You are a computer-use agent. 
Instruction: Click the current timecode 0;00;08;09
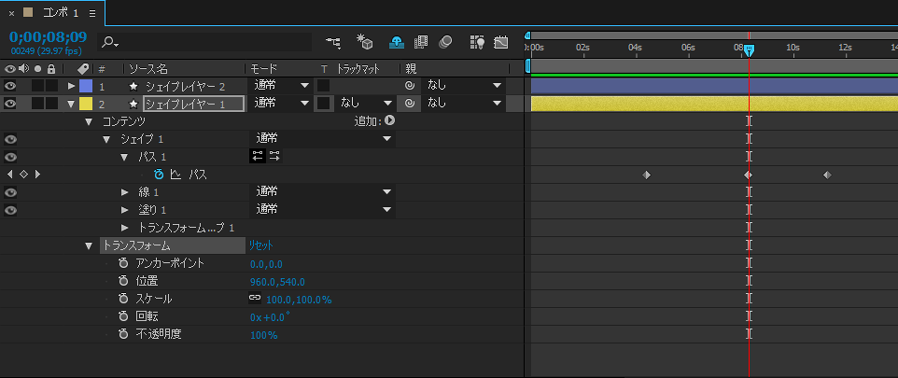48,37
